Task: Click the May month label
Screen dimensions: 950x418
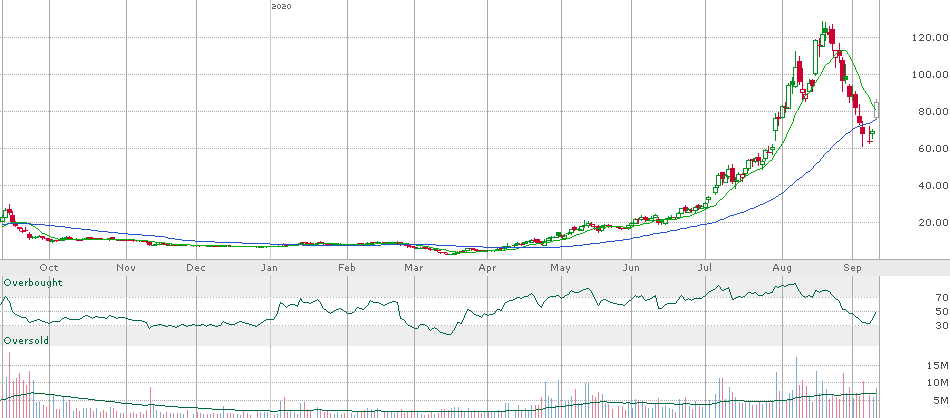Action: (561, 267)
